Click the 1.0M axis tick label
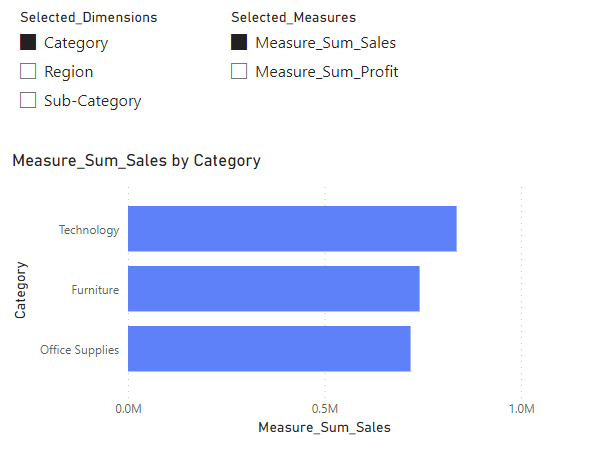Screen dimensions: 598x454 [522, 409]
